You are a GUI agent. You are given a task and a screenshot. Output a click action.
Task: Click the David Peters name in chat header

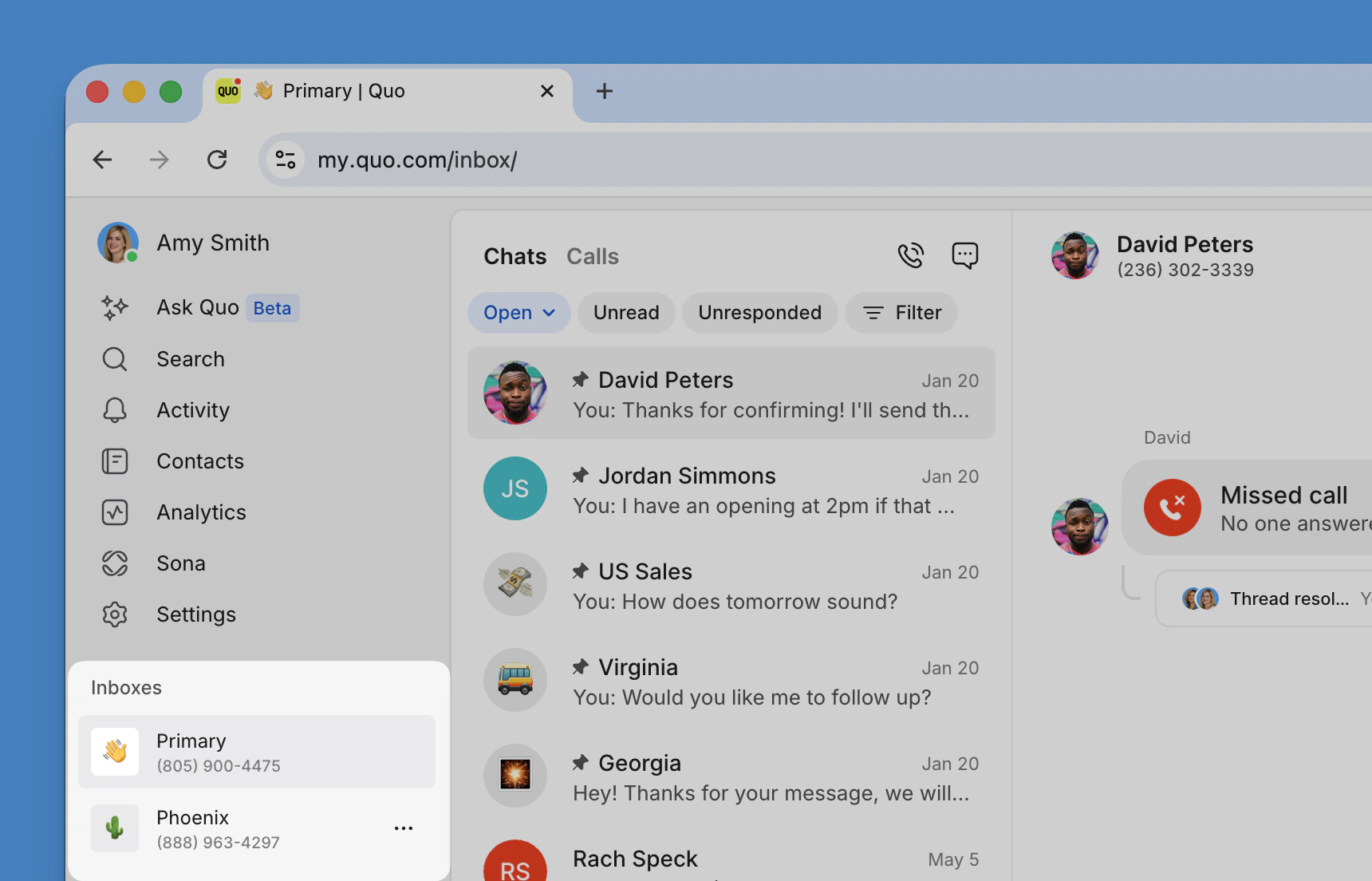coord(1185,244)
